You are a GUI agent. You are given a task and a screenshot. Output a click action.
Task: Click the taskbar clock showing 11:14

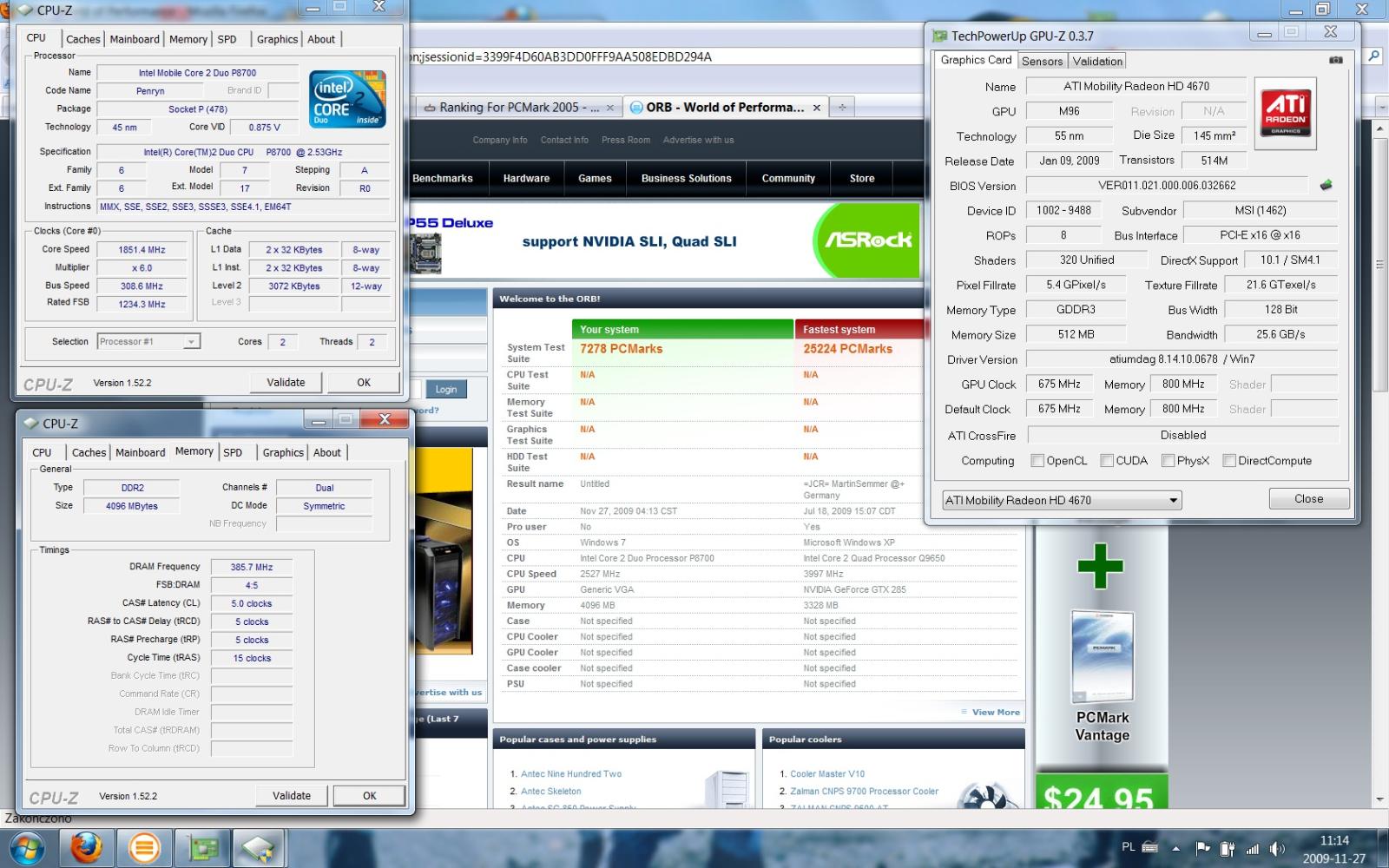click(1334, 840)
